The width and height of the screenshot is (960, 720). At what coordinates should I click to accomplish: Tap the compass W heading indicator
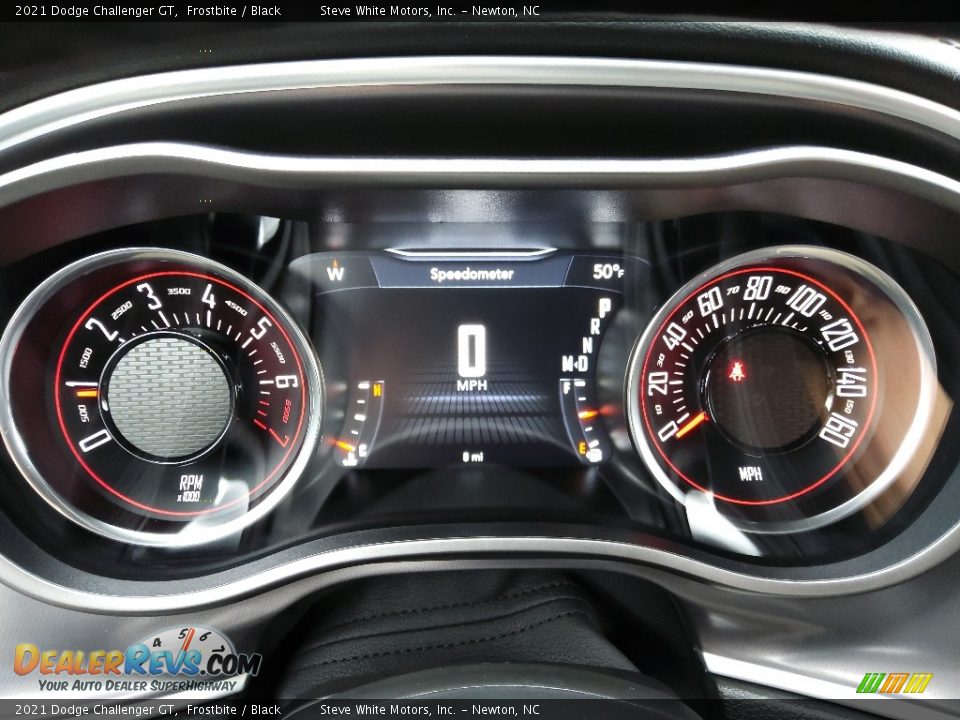click(x=335, y=270)
